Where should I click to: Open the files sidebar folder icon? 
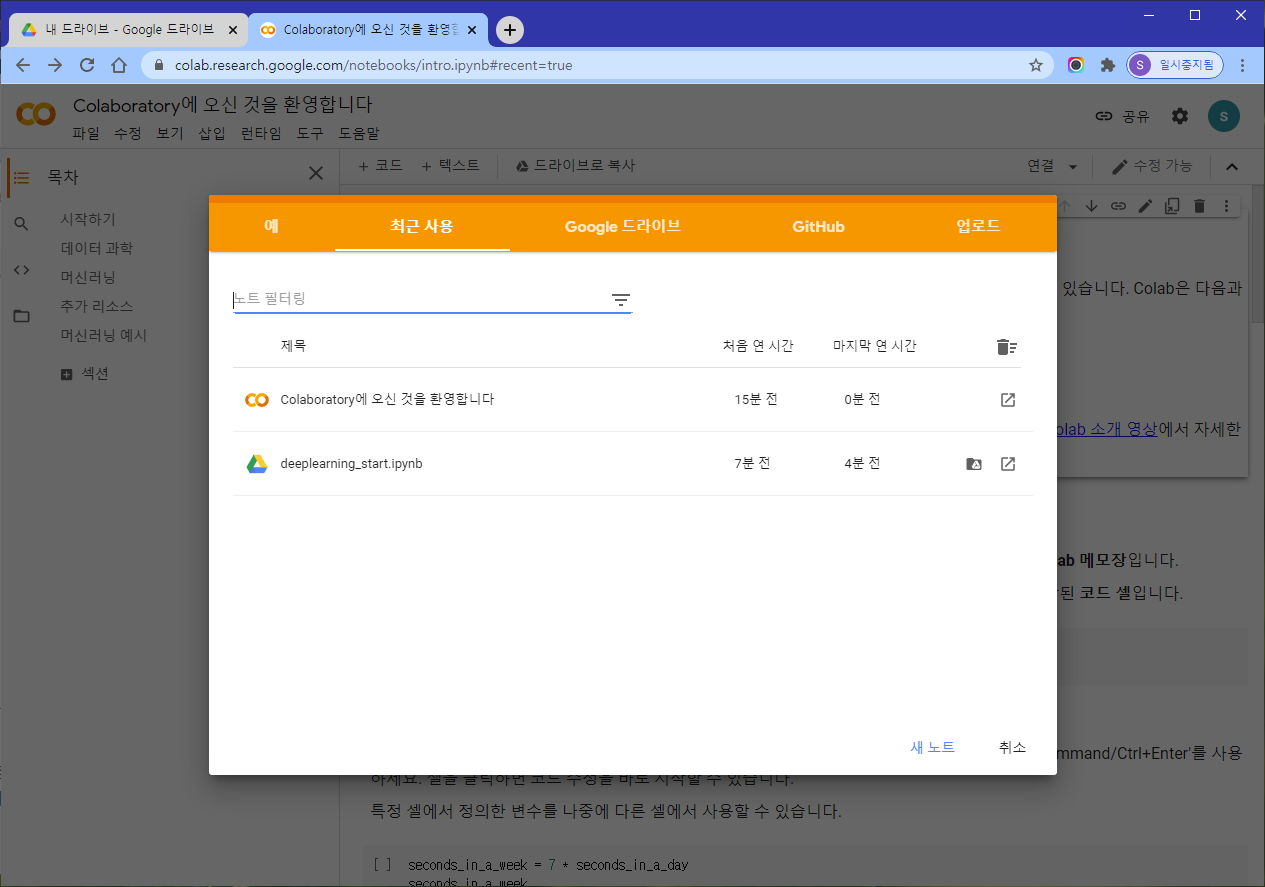pyautogui.click(x=21, y=316)
